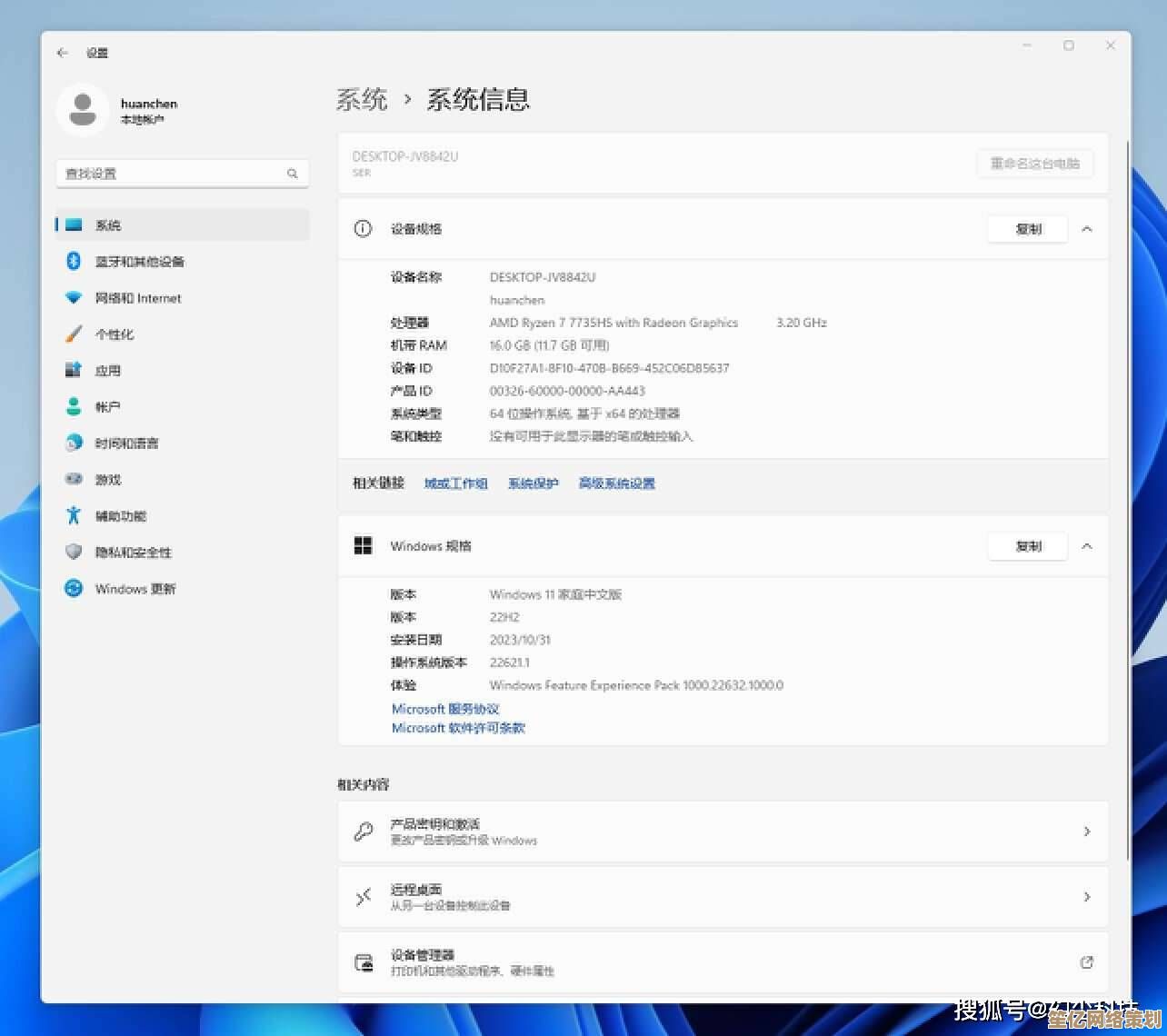Image resolution: width=1167 pixels, height=1036 pixels.
Task: Click the huanchen 本地帐户 profile name
Action: click(149, 111)
